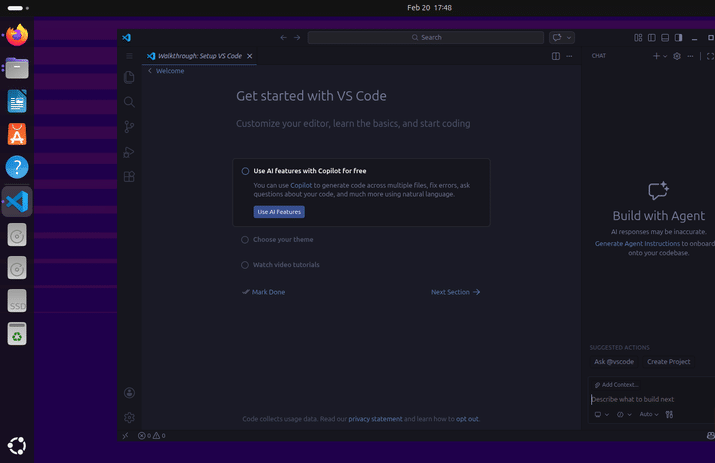The width and height of the screenshot is (715, 463).
Task: Show errors and warnings count in status bar
Action: (152, 436)
